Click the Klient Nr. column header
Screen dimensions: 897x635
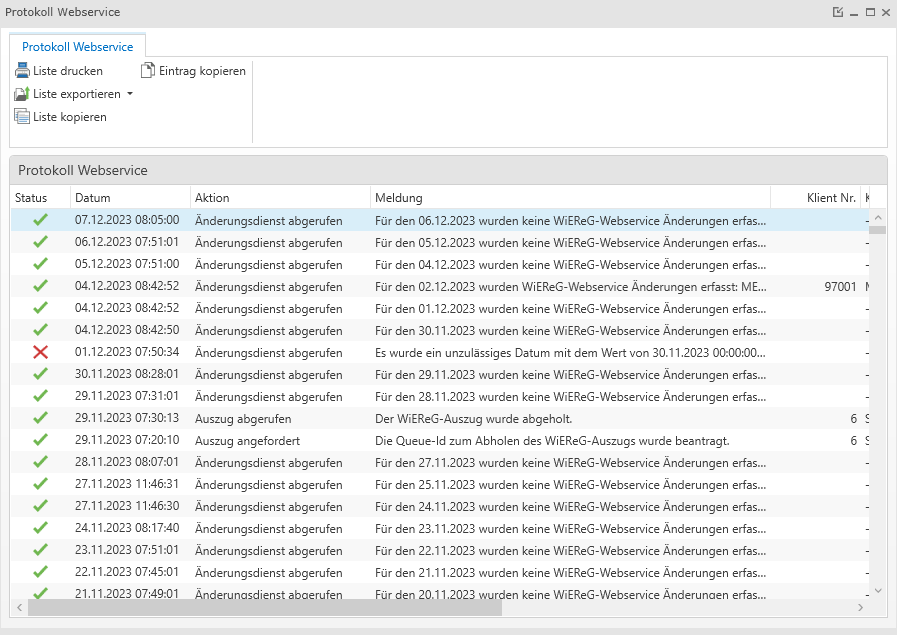[830, 198]
